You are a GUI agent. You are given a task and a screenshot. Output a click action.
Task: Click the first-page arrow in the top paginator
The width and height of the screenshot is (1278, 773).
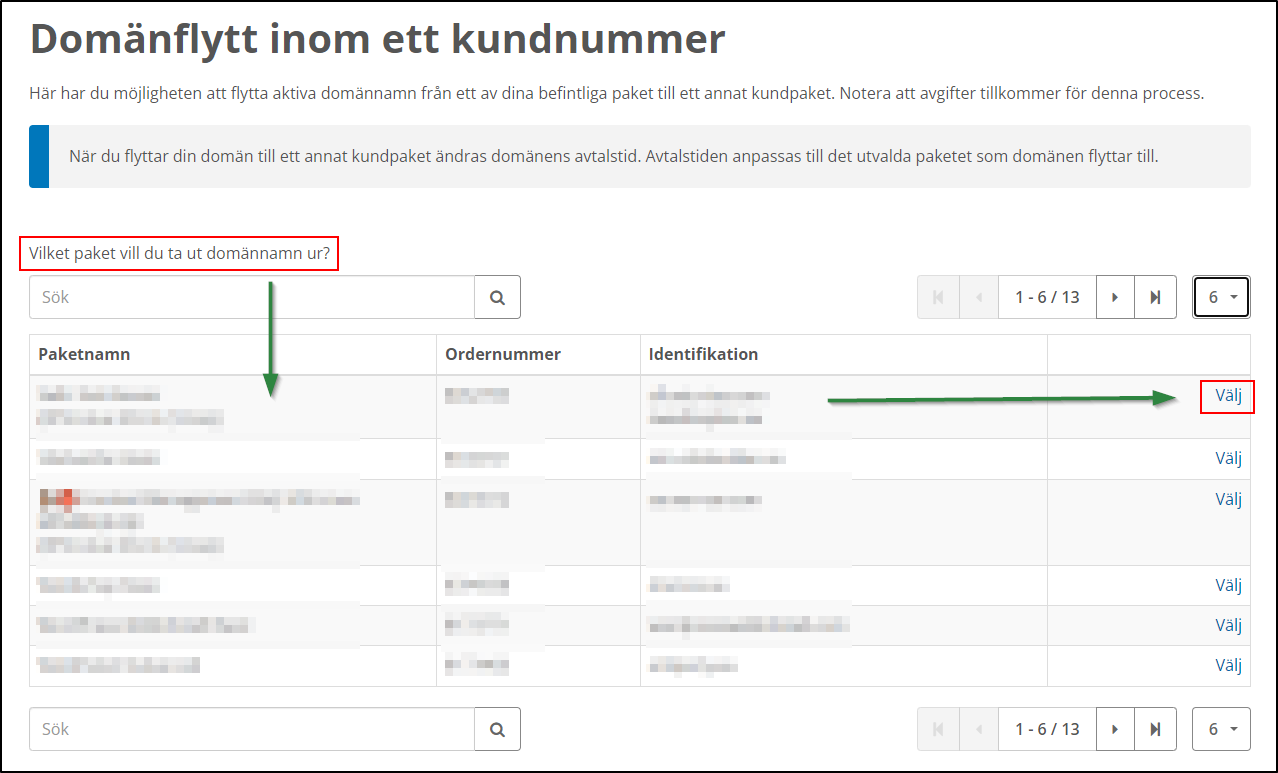click(x=937, y=297)
